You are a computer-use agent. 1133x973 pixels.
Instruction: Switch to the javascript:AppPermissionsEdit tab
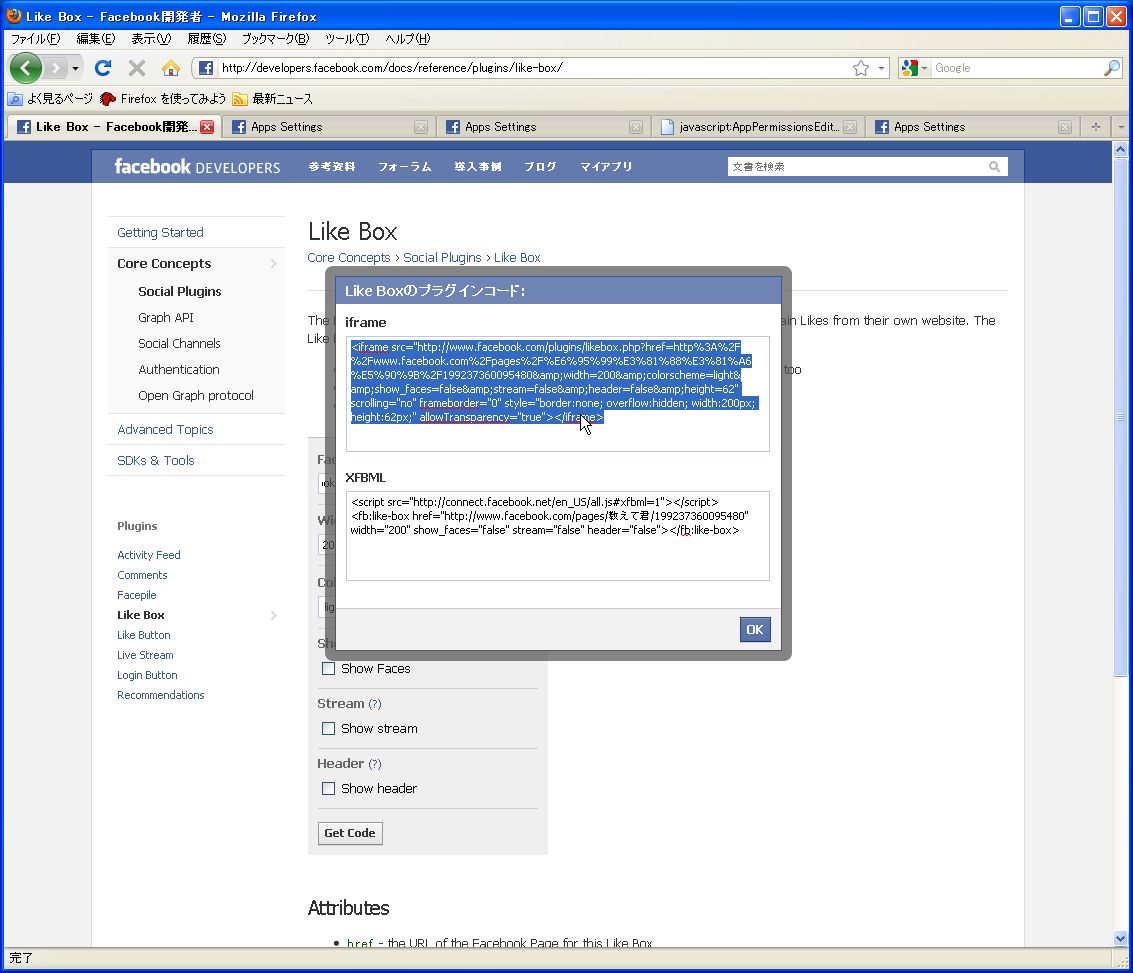click(758, 127)
